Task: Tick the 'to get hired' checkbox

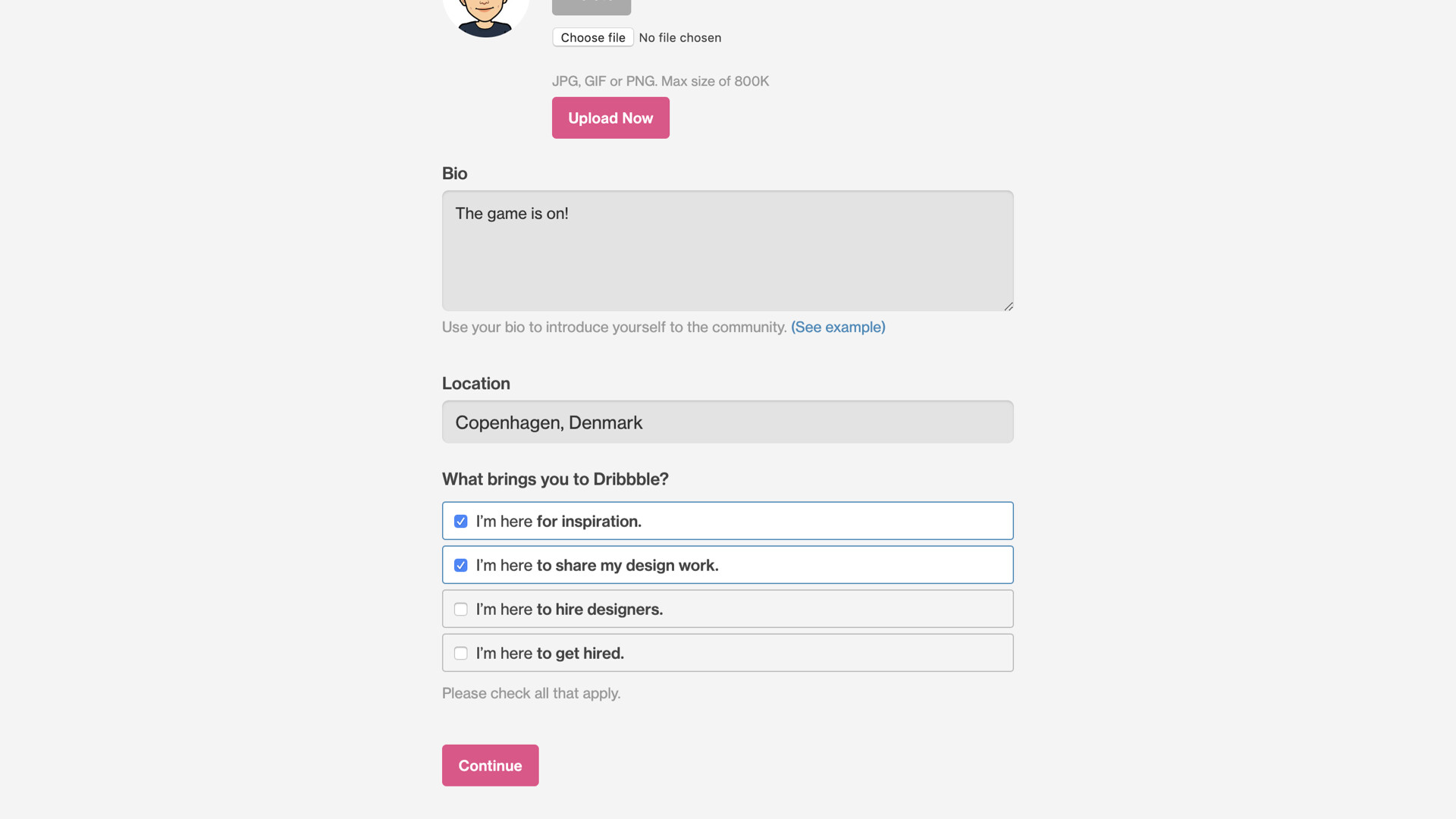Action: pos(460,654)
